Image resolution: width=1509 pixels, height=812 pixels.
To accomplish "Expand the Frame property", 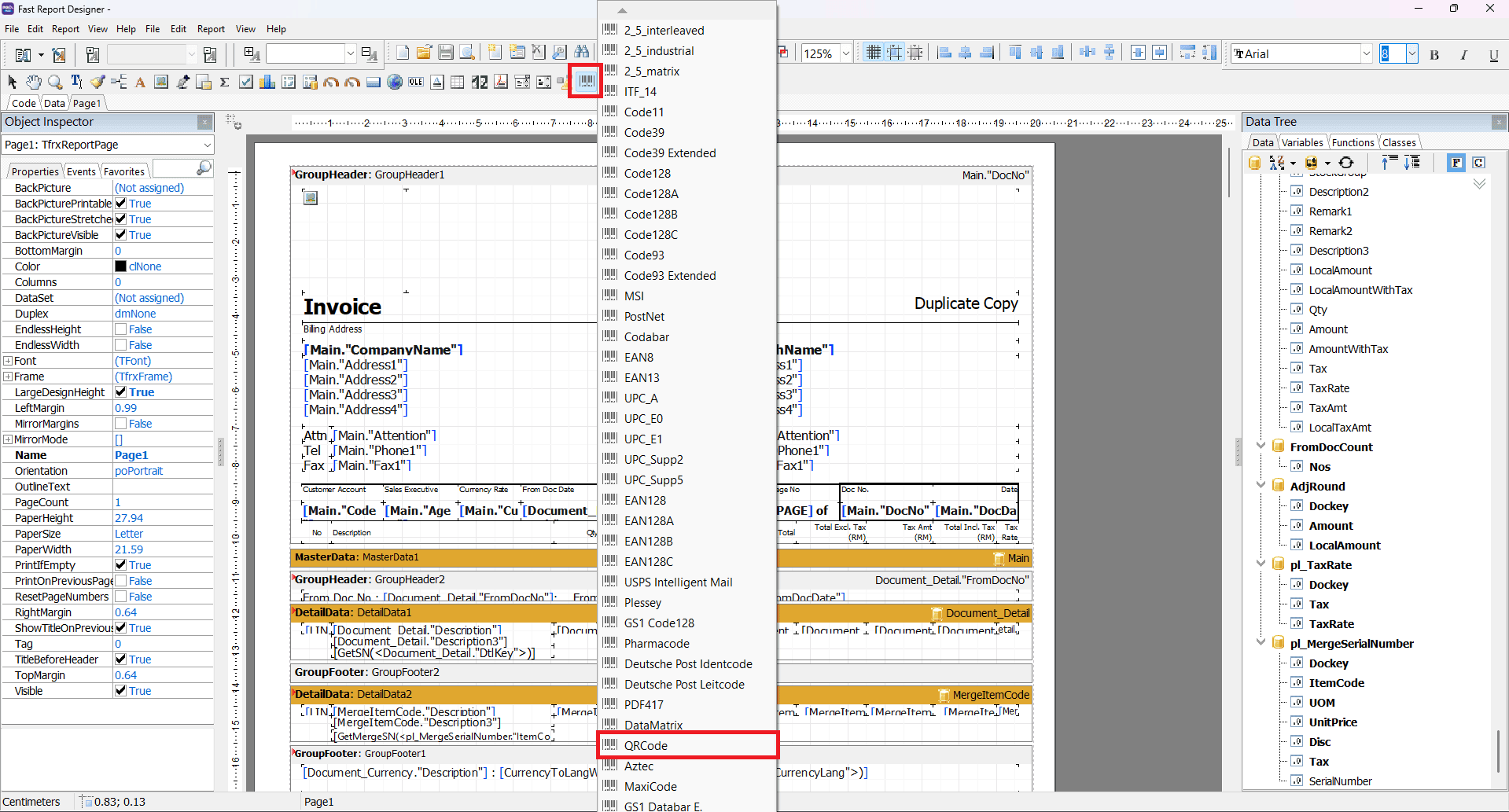I will (8, 377).
